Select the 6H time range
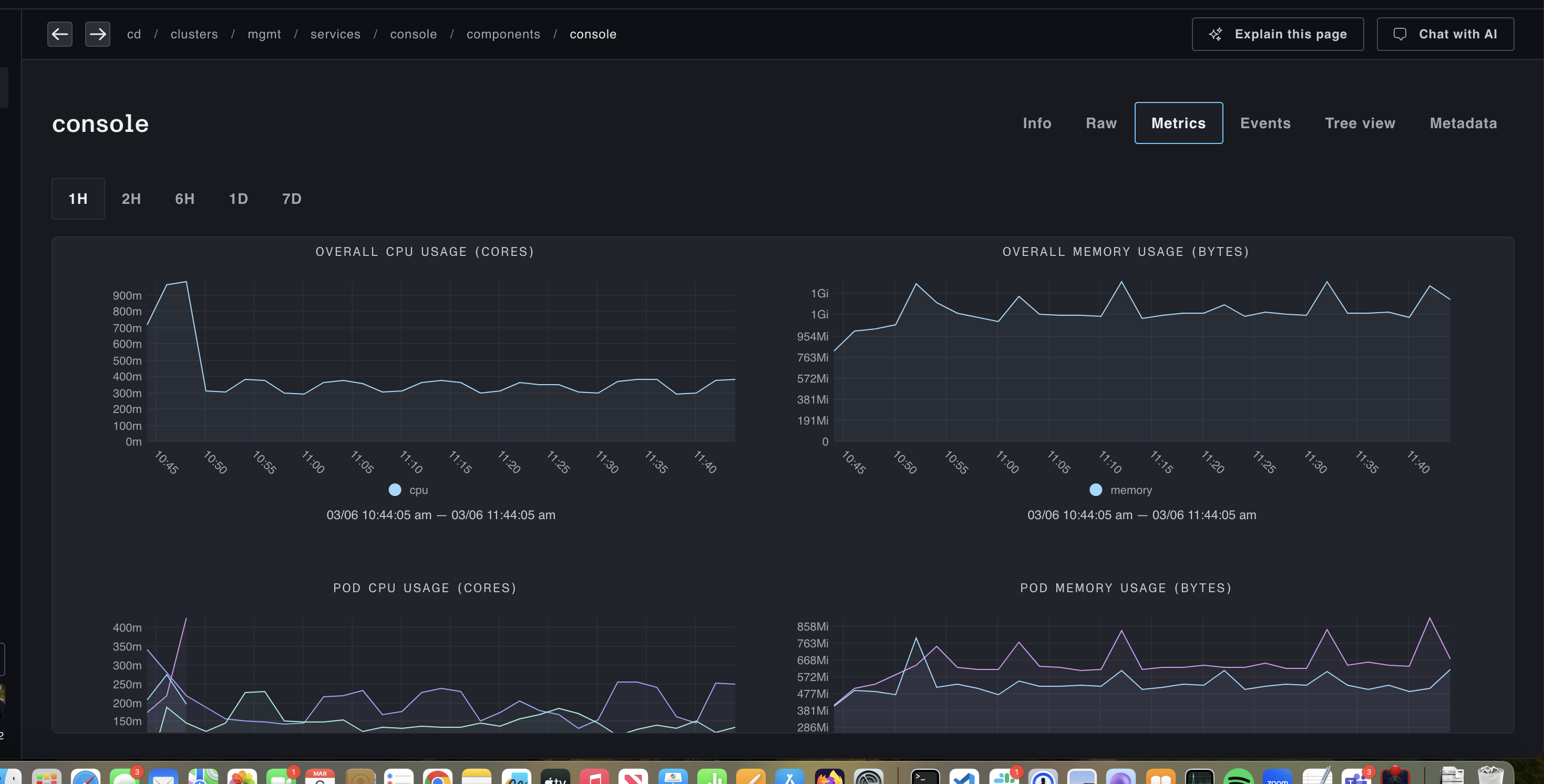 tap(184, 199)
